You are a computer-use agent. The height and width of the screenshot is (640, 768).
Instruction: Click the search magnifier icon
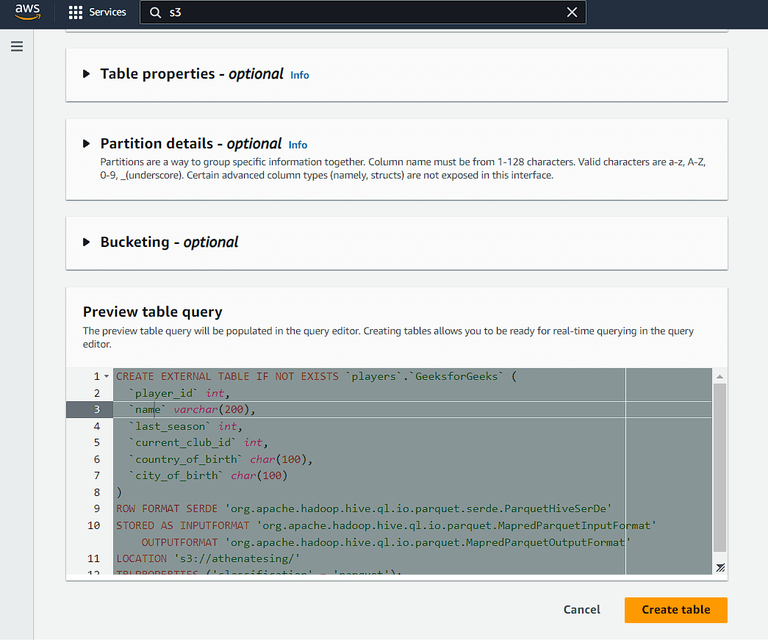[154, 13]
